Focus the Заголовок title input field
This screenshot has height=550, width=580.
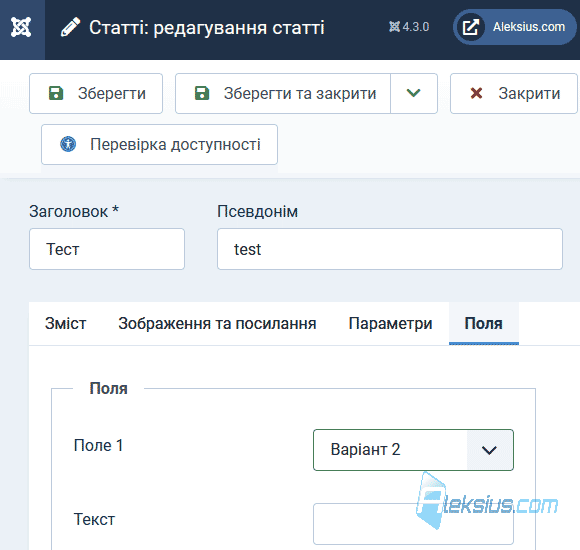tap(107, 249)
